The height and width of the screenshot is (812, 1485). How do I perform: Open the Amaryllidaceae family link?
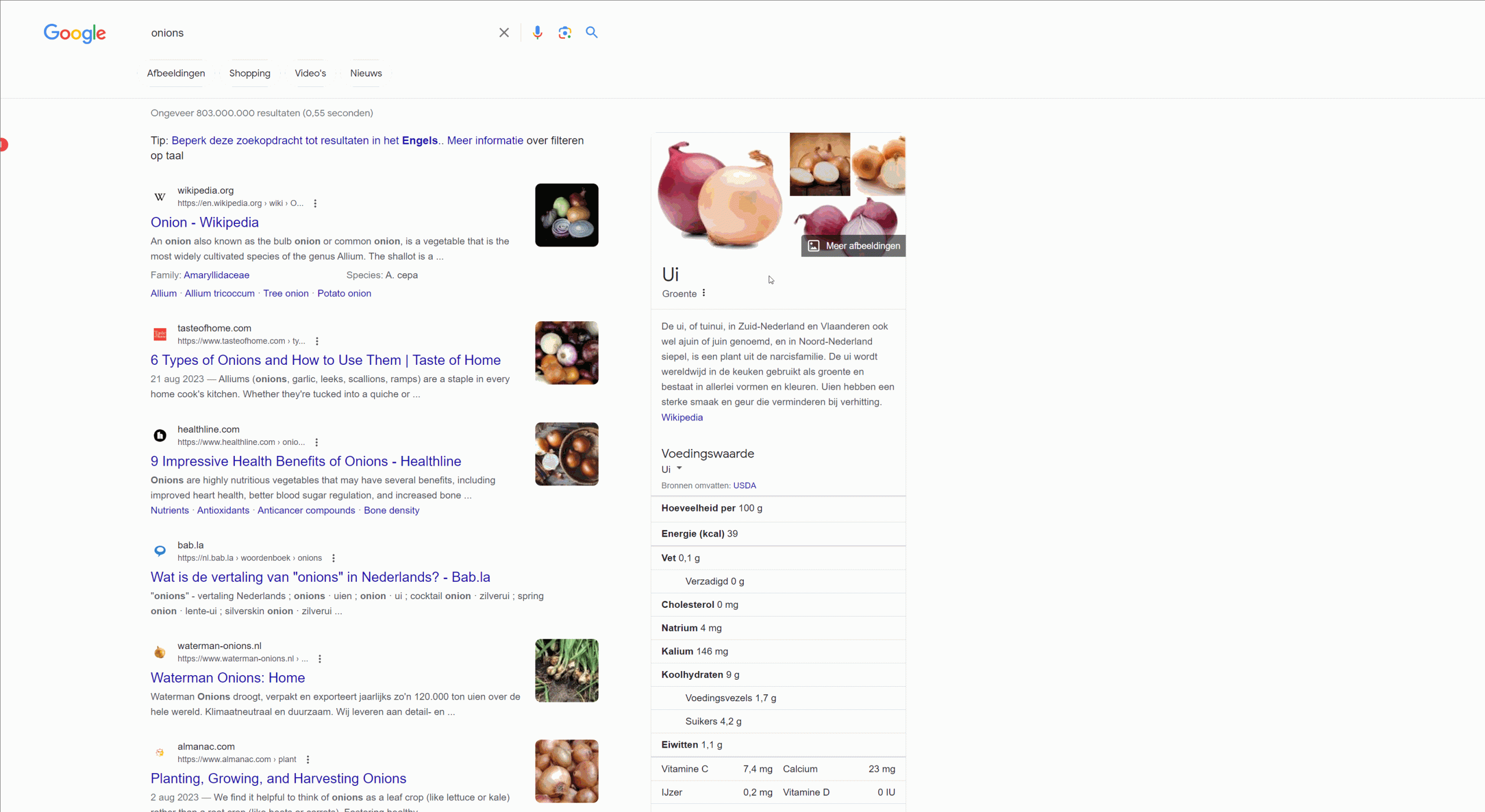(216, 275)
